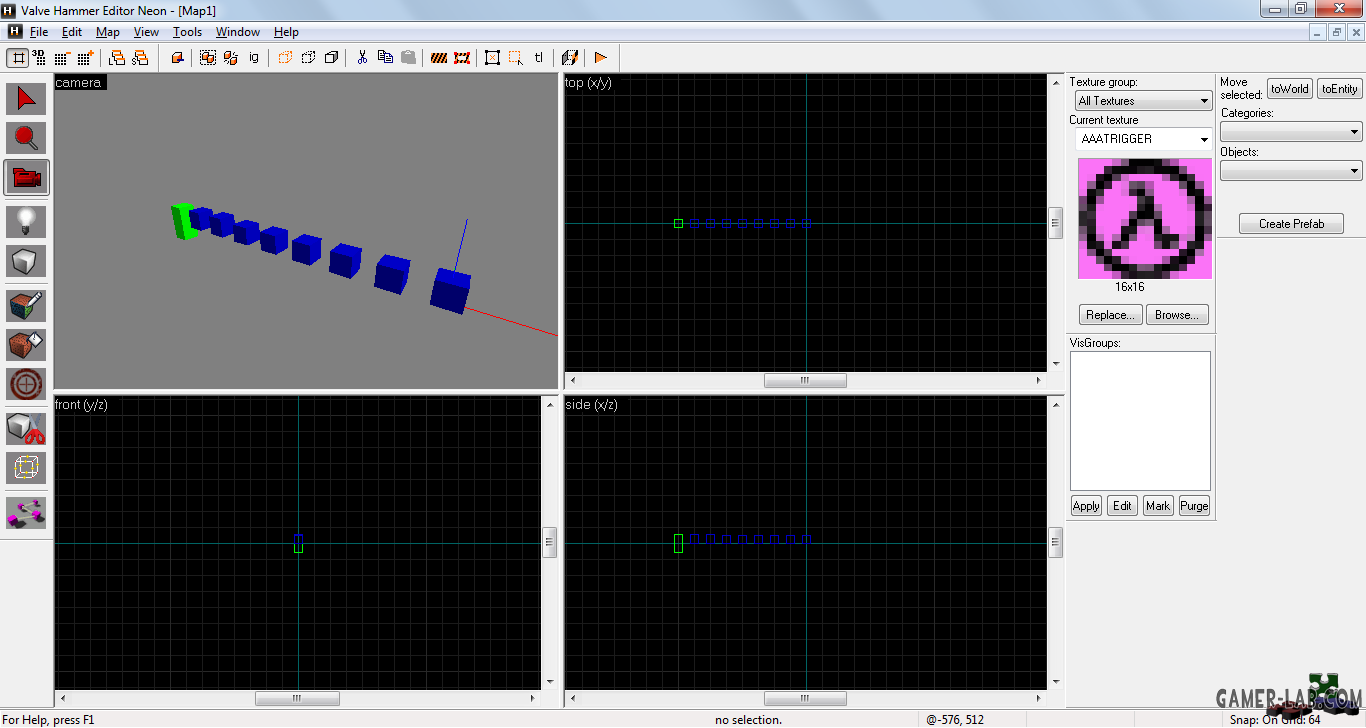Open the Categories dropdown
1366x728 pixels.
coord(1291,132)
